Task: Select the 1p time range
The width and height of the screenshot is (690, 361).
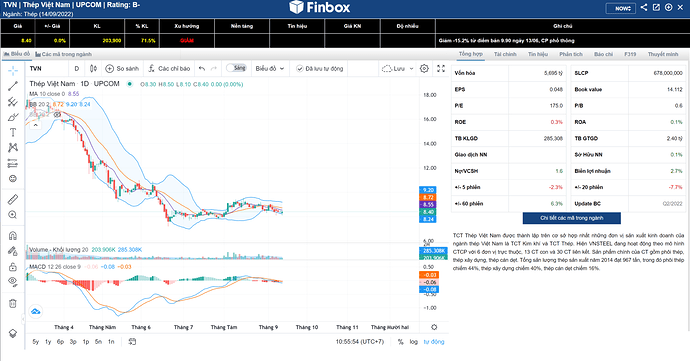Action: click(86, 342)
